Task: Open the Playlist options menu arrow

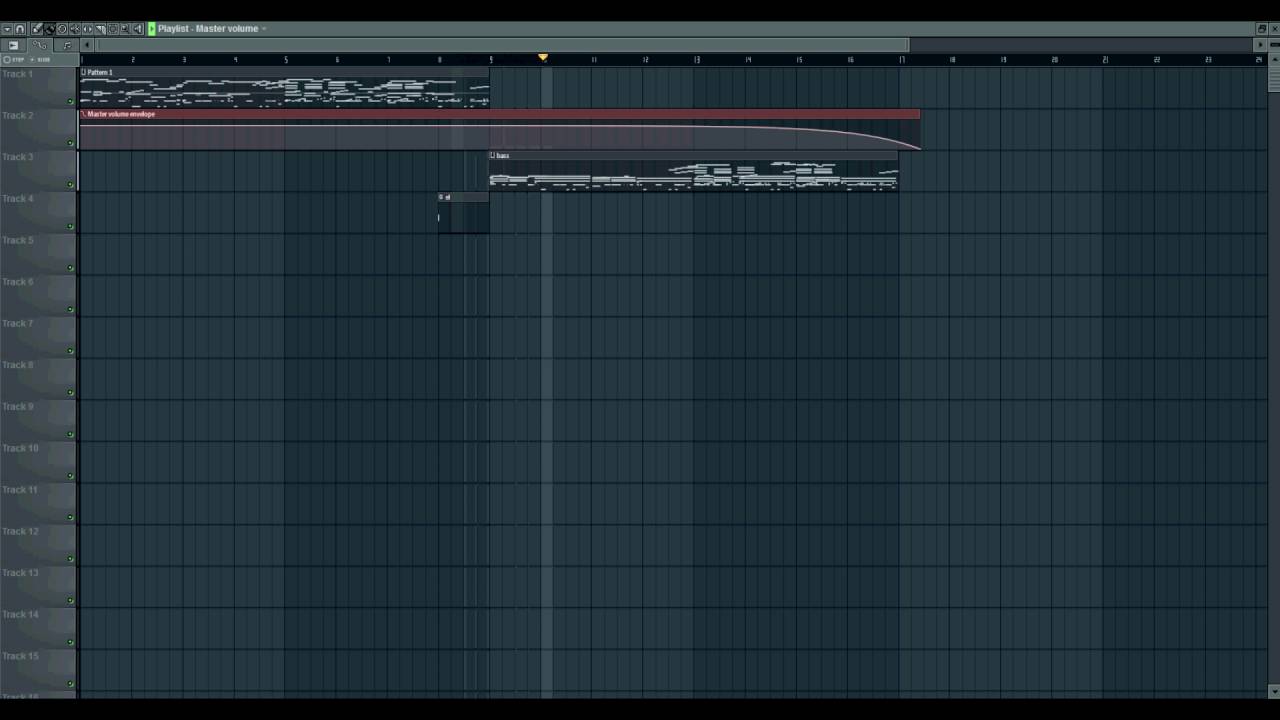Action: 7,29
